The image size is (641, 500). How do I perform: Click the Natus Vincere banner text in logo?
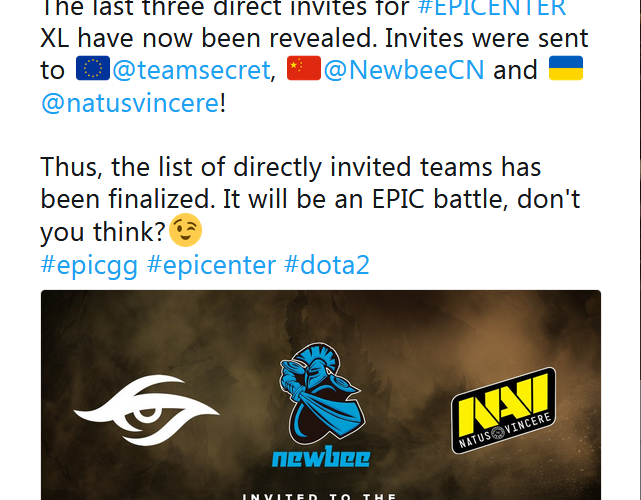click(505, 431)
